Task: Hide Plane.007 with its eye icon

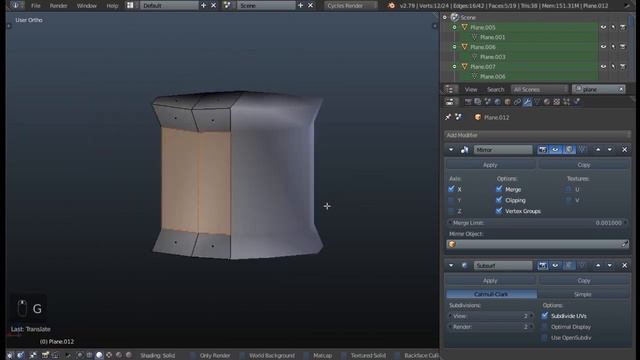Action: [x=603, y=67]
